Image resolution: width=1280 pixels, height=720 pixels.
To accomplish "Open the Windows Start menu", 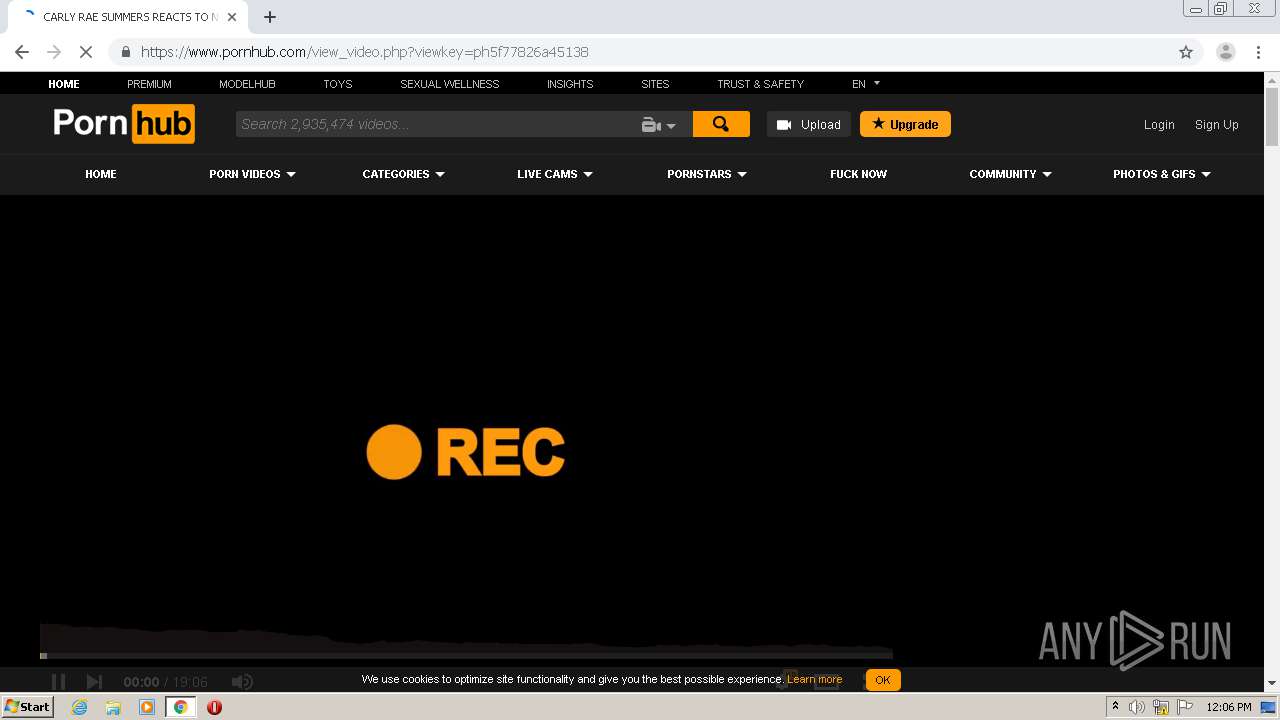I will click(28, 707).
